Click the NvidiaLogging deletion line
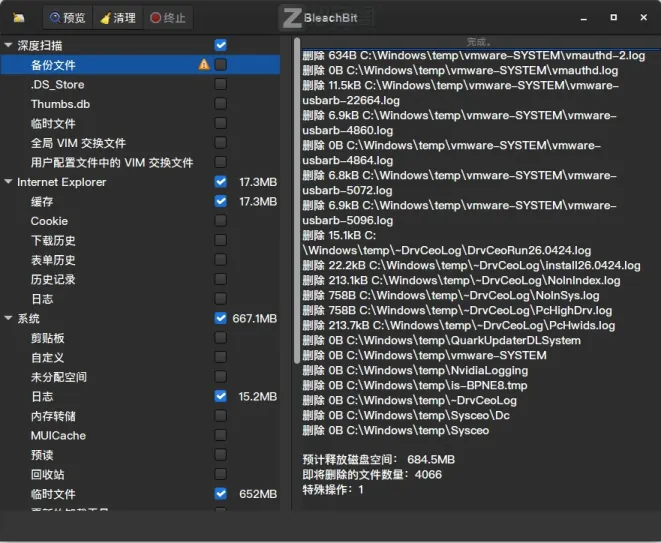The image size is (661, 543). [x=415, y=370]
